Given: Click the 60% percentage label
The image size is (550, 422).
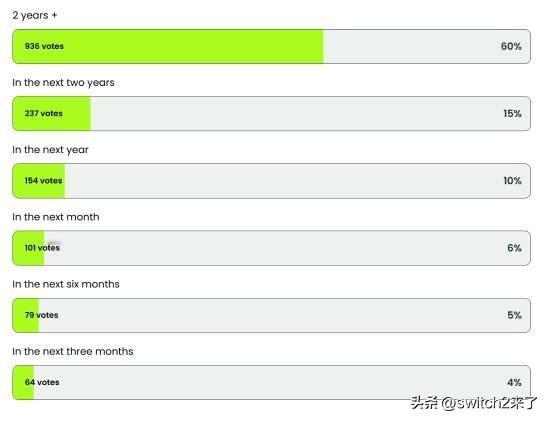Looking at the screenshot, I should [511, 46].
